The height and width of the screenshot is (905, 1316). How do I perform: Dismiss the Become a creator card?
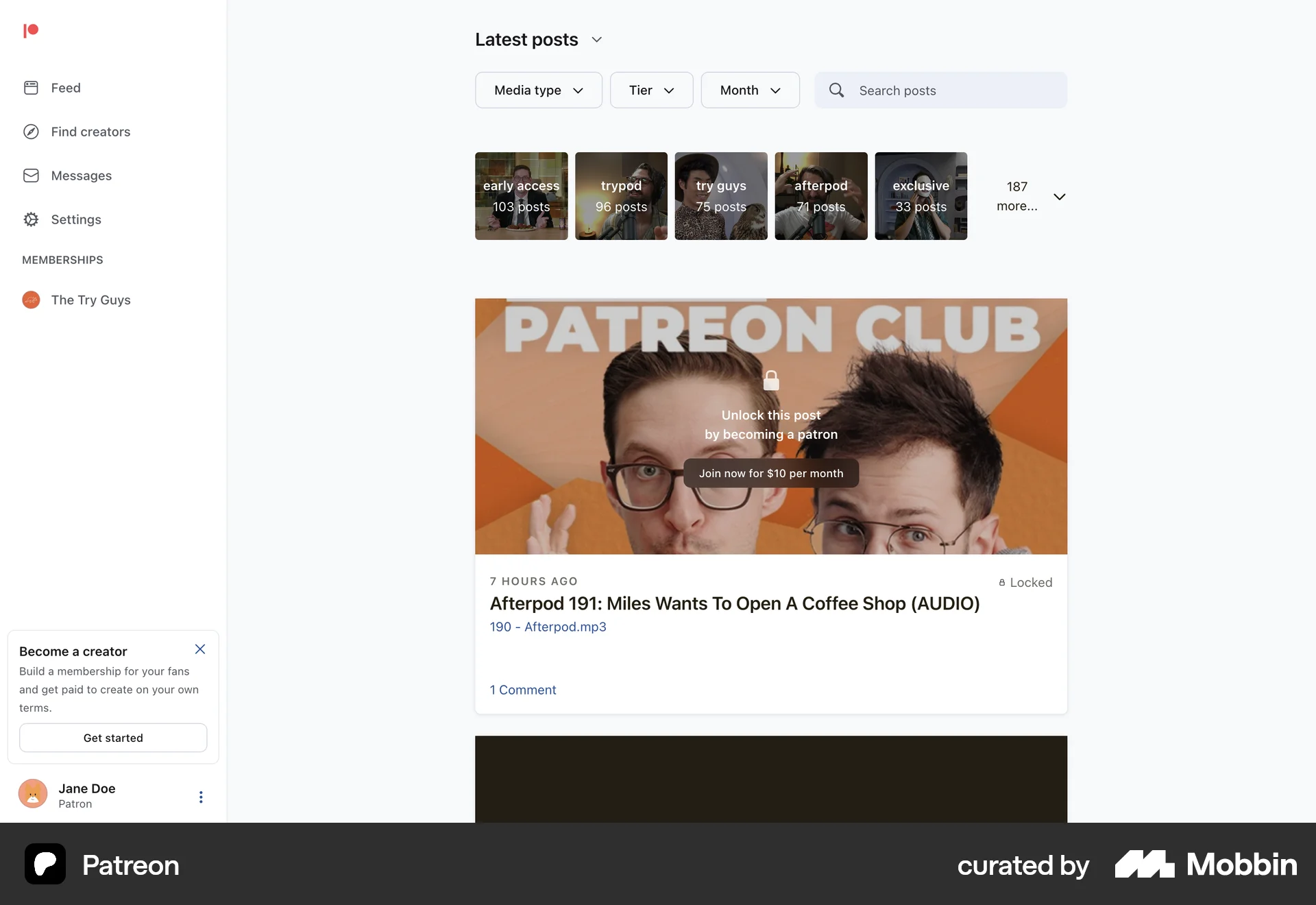tap(200, 649)
